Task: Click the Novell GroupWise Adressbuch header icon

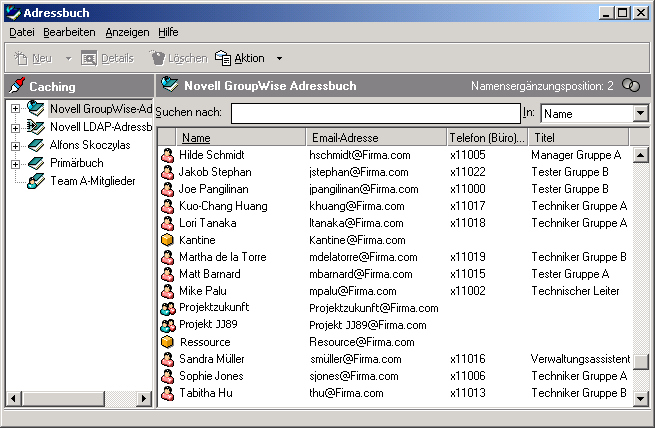Action: 170,84
